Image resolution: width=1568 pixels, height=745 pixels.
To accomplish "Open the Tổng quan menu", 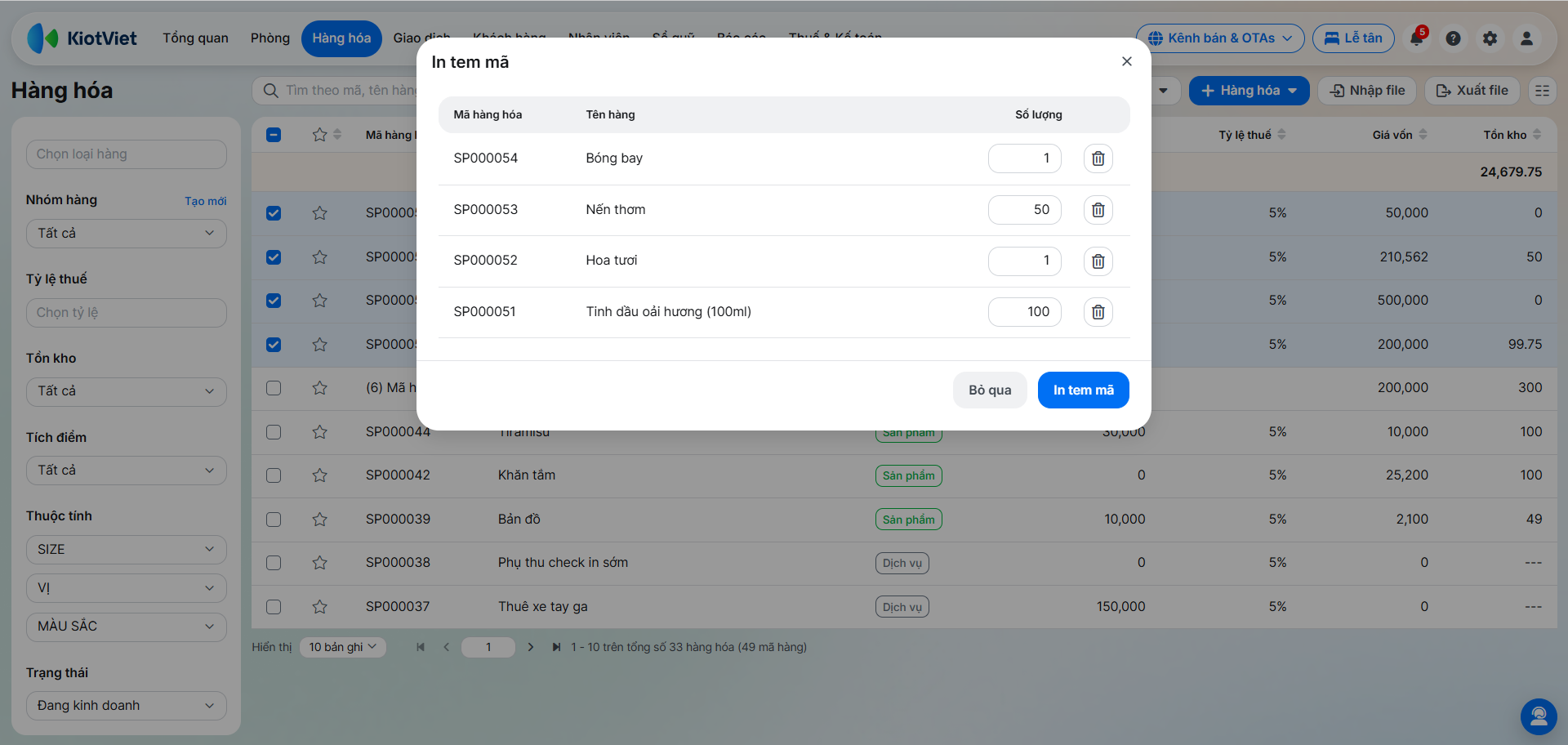I will [x=195, y=38].
